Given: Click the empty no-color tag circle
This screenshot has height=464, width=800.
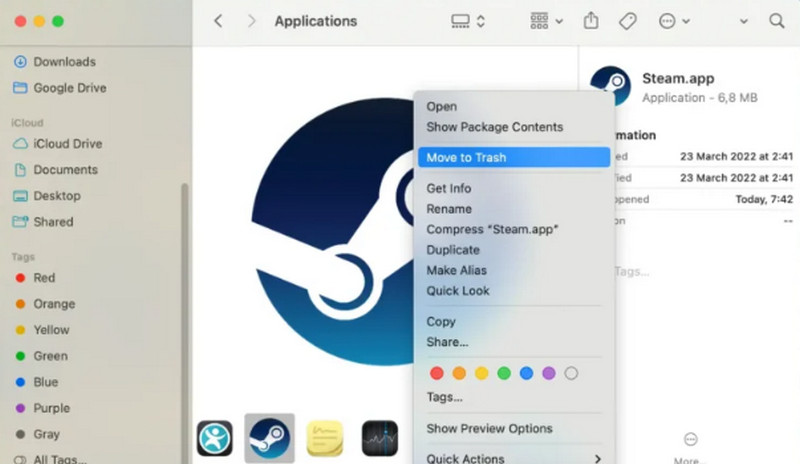Looking at the screenshot, I should (x=571, y=373).
